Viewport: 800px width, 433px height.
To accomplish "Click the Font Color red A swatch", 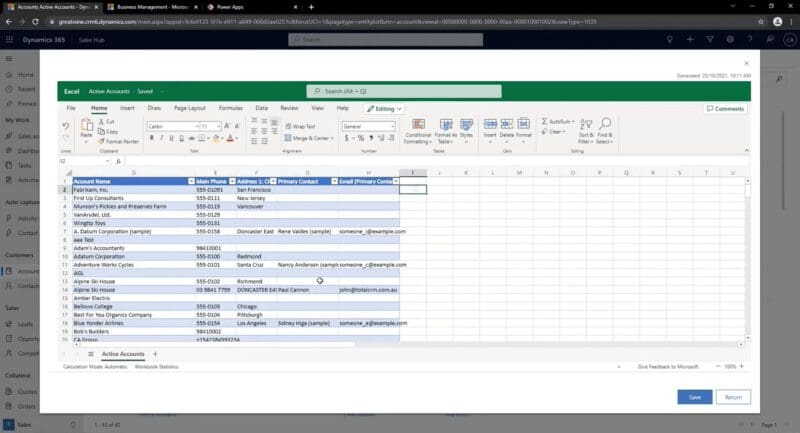I will (230, 138).
